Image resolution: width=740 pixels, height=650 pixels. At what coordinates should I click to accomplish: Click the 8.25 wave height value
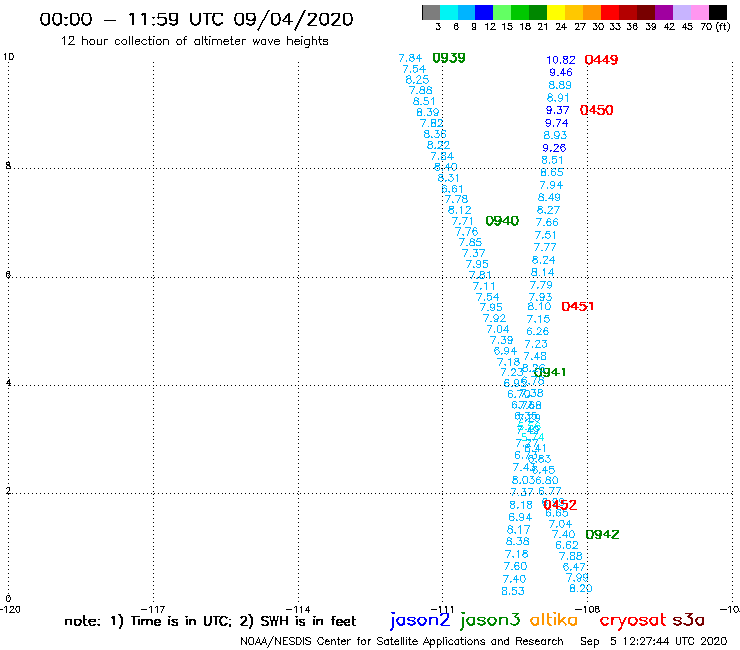(417, 80)
